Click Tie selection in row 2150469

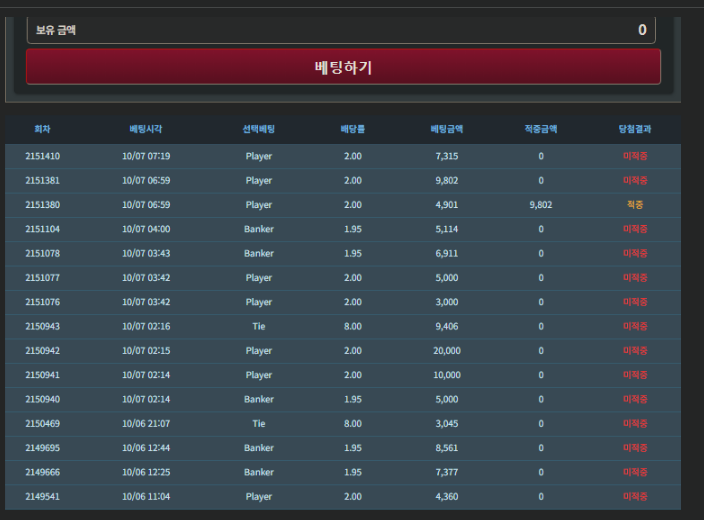pyautogui.click(x=259, y=423)
